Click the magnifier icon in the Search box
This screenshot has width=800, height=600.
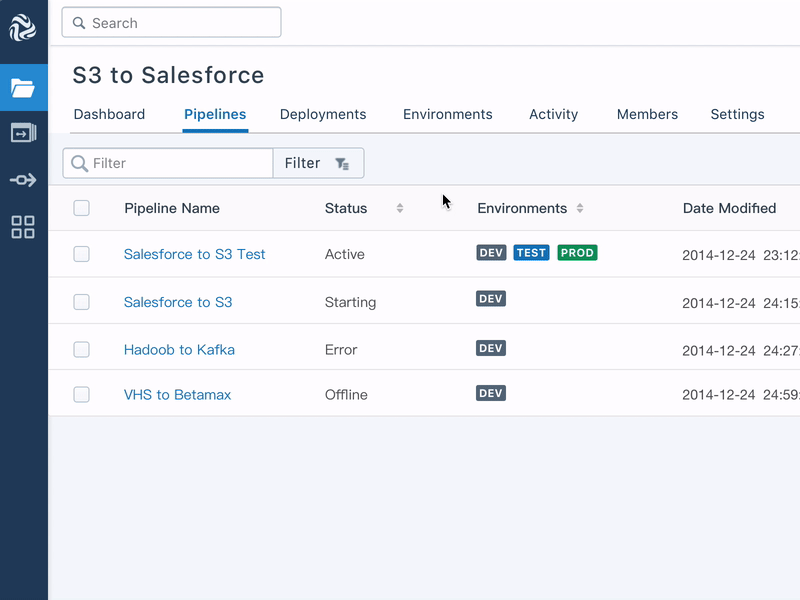(x=79, y=23)
